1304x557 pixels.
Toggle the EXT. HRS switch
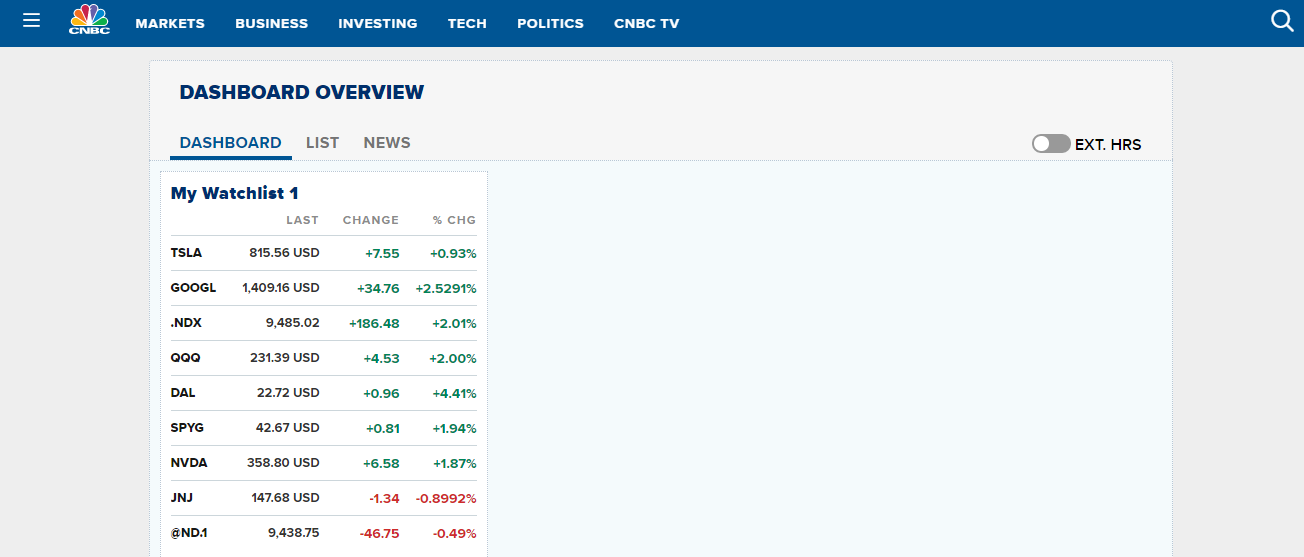click(1051, 144)
